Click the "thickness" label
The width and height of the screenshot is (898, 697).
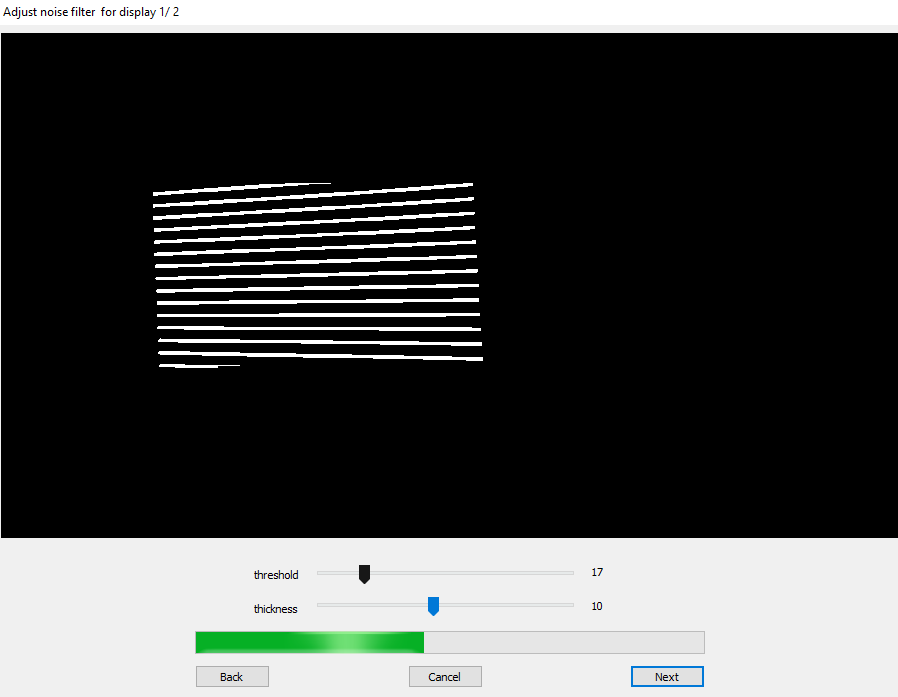(275, 609)
